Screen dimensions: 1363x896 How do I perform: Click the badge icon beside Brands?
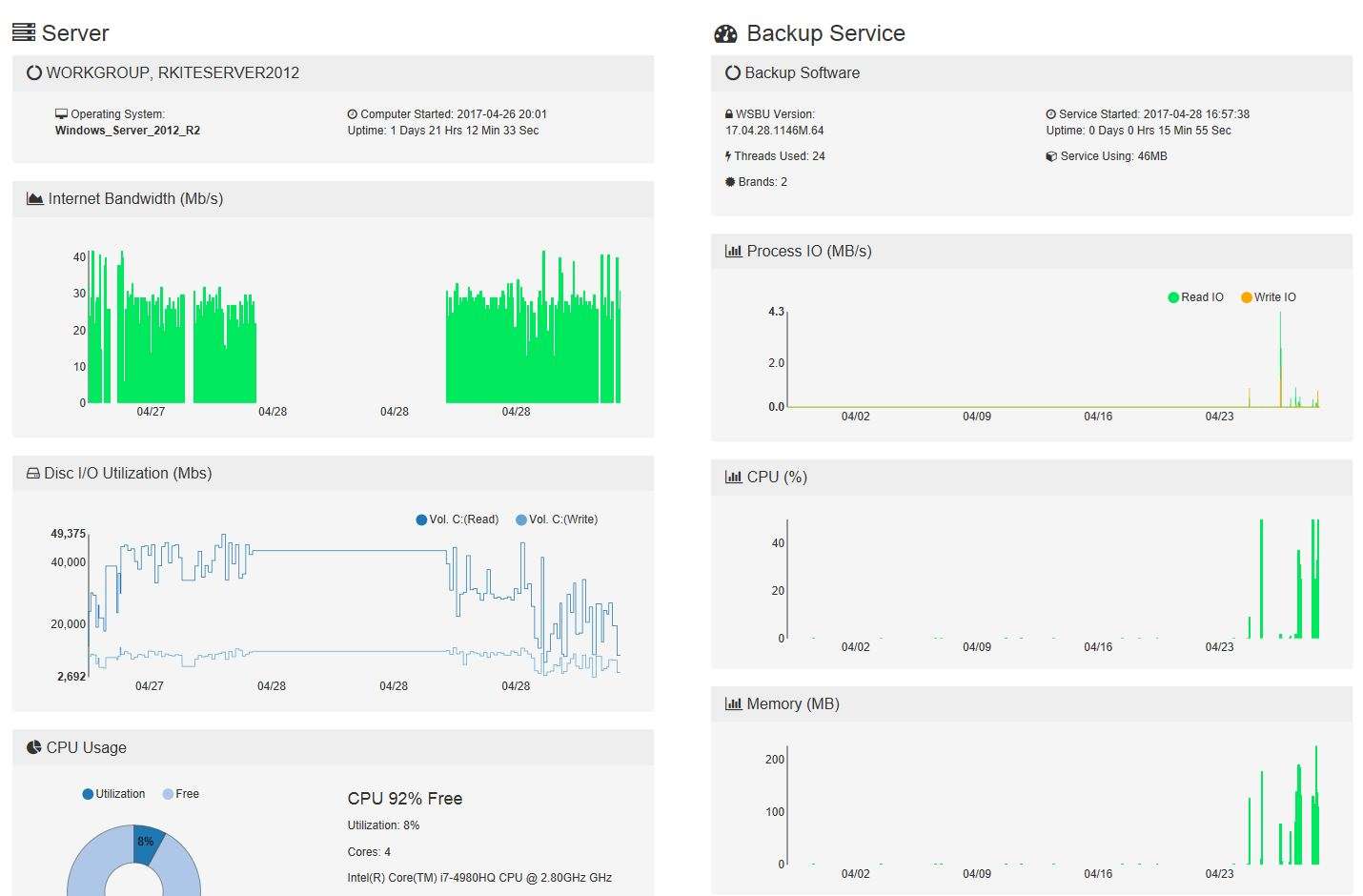[730, 181]
